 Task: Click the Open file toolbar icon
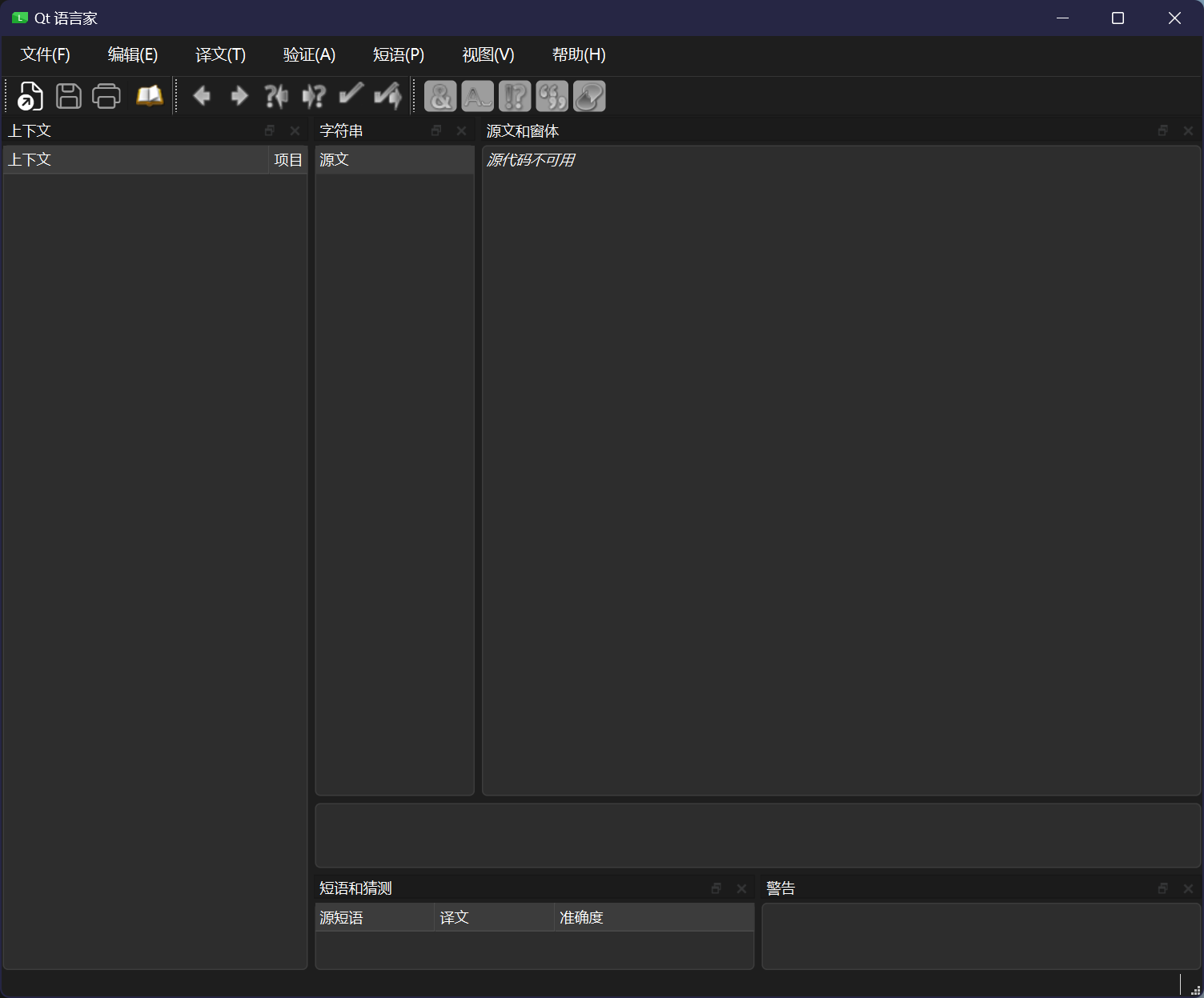click(x=30, y=96)
